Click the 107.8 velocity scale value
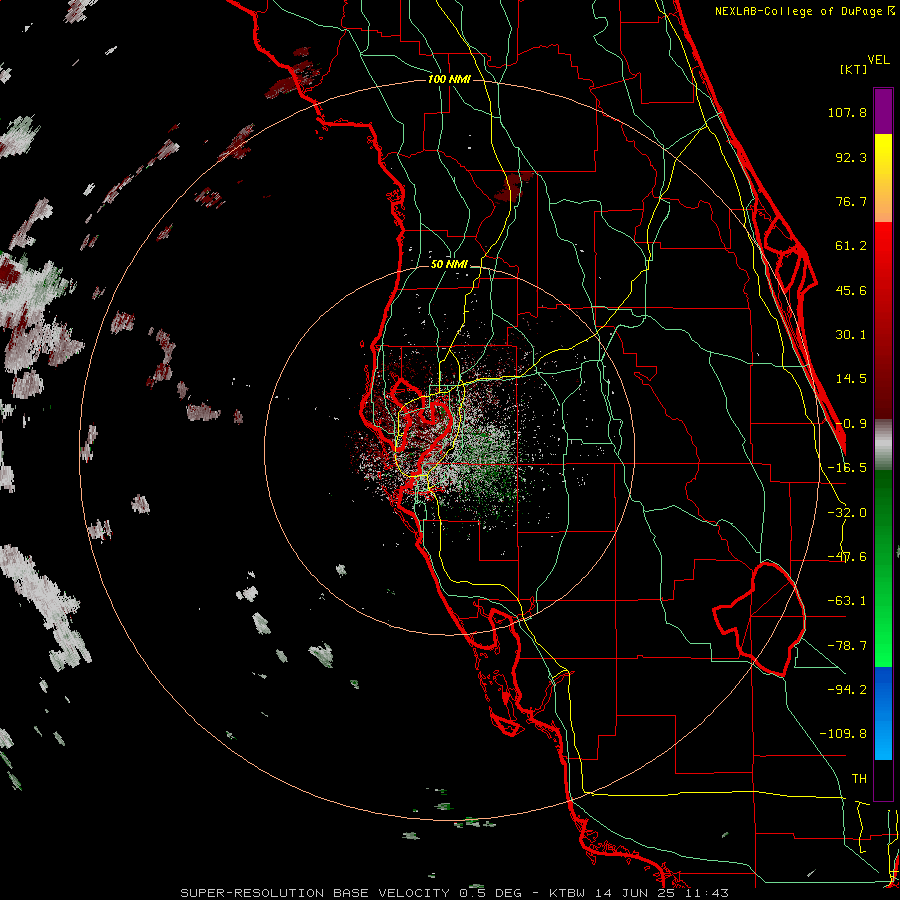The image size is (900, 900). [847, 112]
